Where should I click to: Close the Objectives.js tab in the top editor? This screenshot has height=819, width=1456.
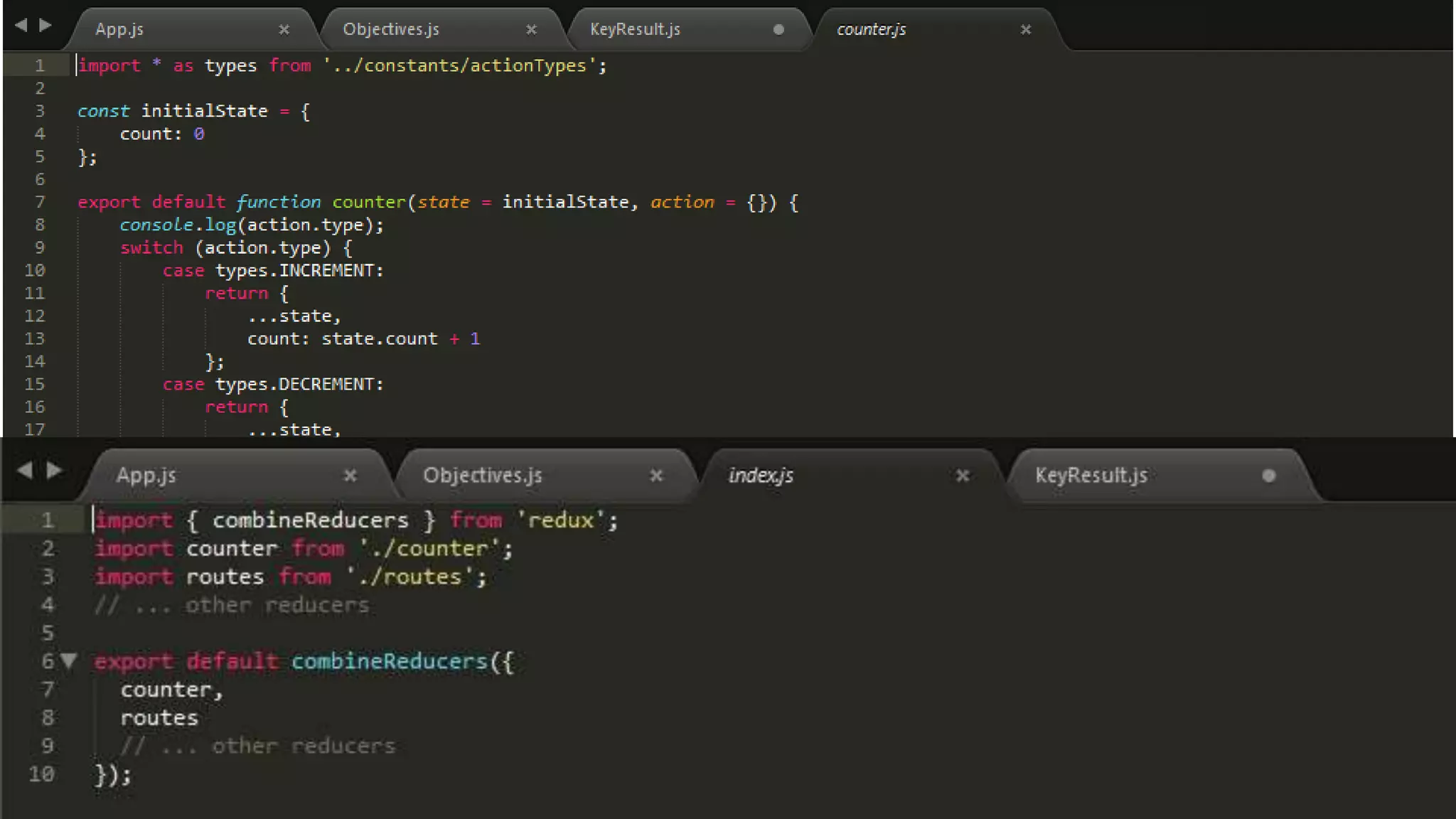[531, 29]
